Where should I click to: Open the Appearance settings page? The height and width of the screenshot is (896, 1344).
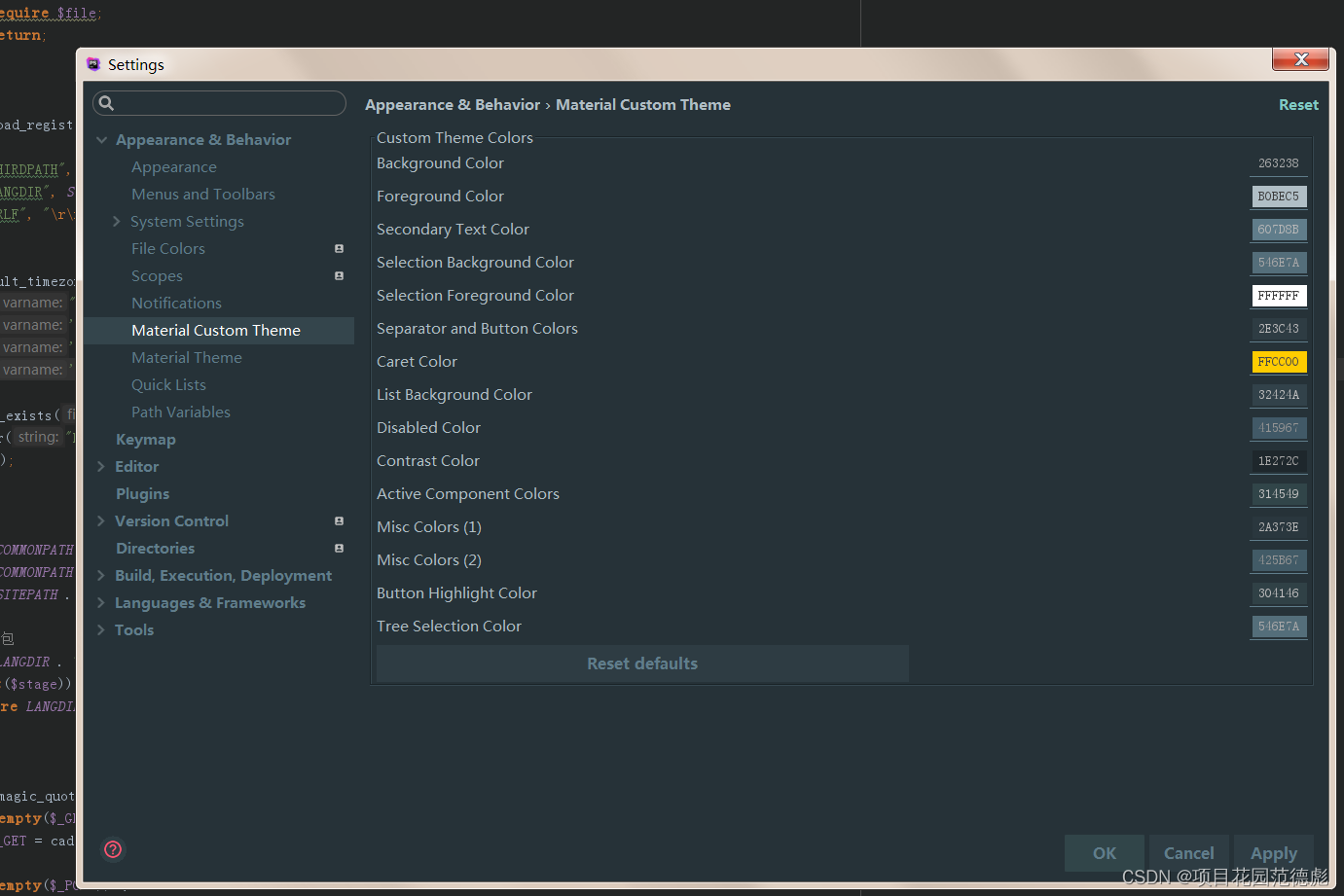coord(174,167)
